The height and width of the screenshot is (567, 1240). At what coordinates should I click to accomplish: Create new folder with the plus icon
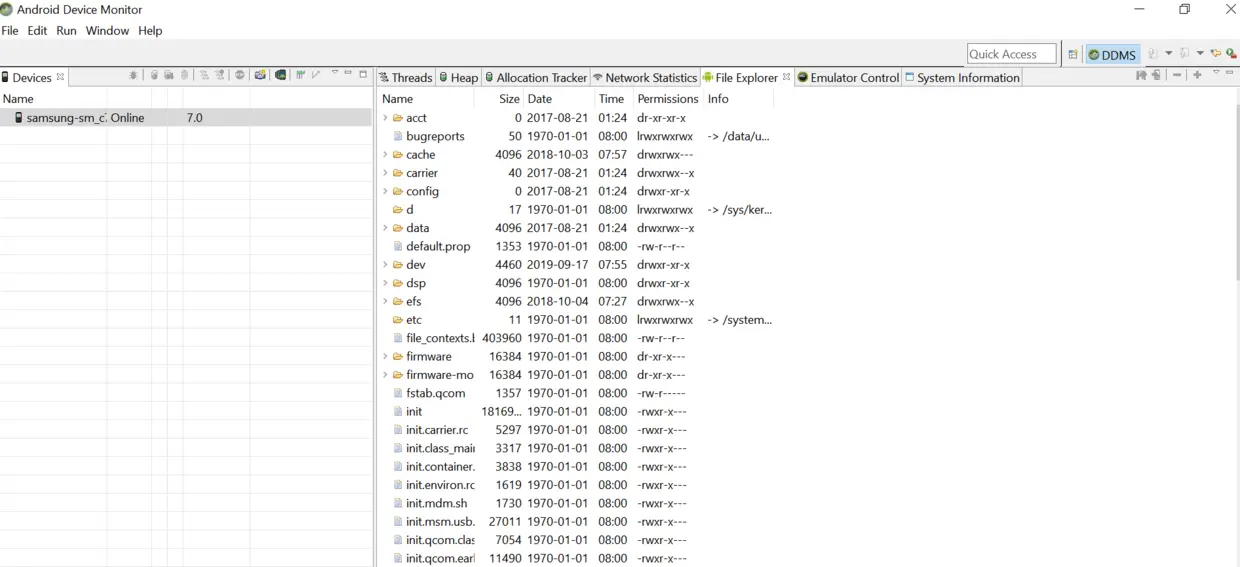[x=1197, y=75]
